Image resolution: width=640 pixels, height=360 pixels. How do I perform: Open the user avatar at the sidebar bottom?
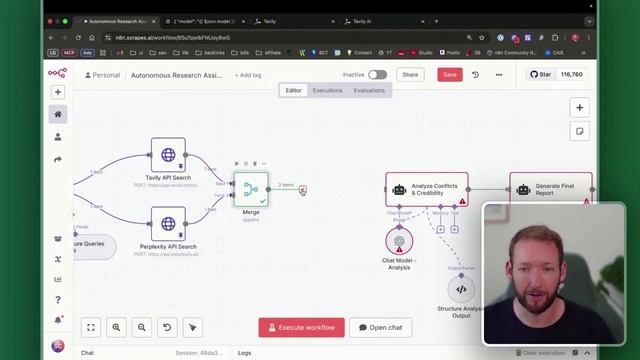[x=58, y=346]
